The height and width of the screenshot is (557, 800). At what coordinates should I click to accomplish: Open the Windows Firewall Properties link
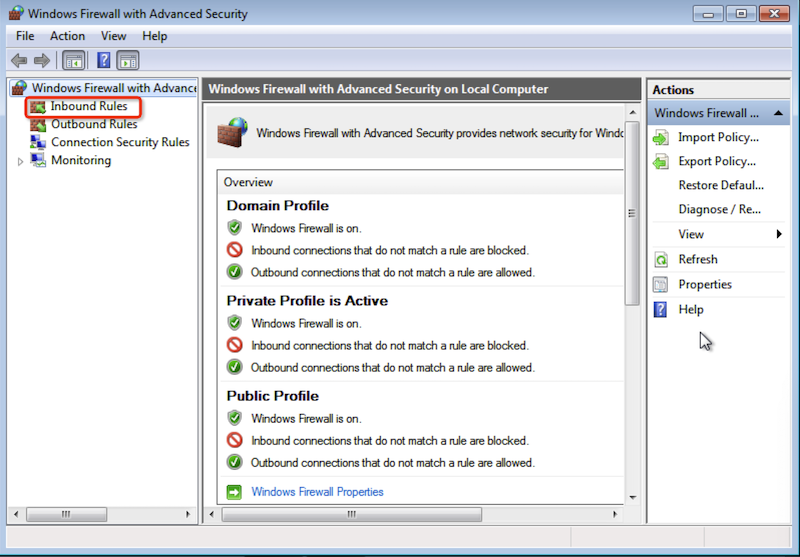pyautogui.click(x=317, y=492)
